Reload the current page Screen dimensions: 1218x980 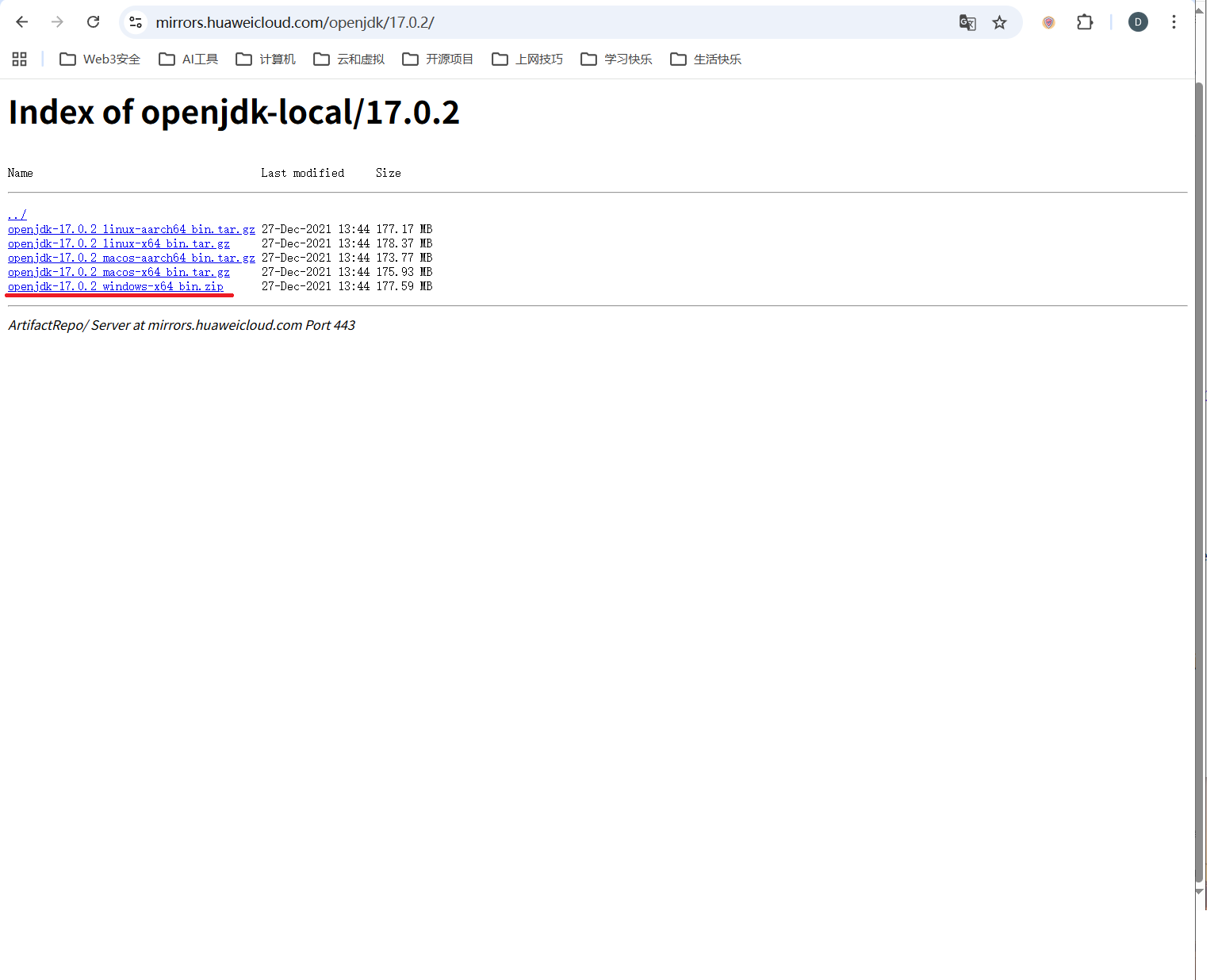tap(93, 22)
